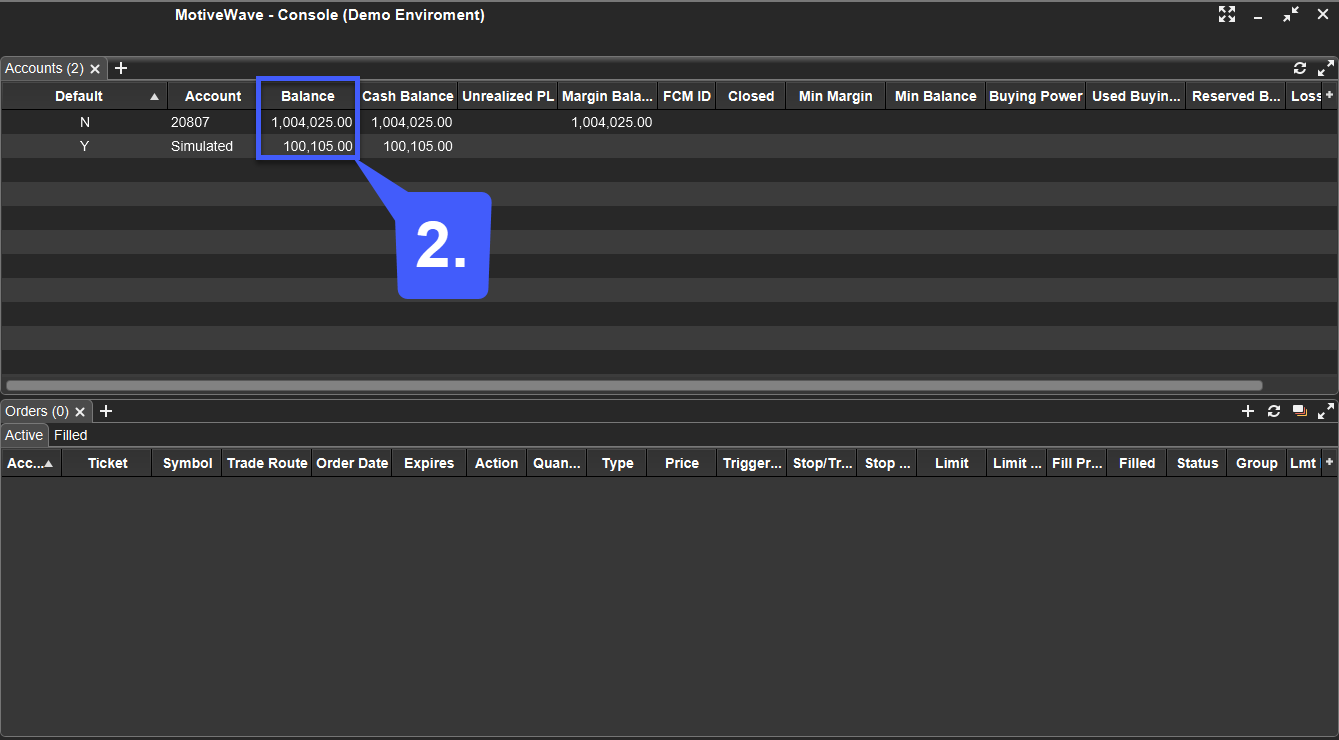Viewport: 1339px width, 740px height.
Task: Close the Accounts (2) tab
Action: click(95, 69)
